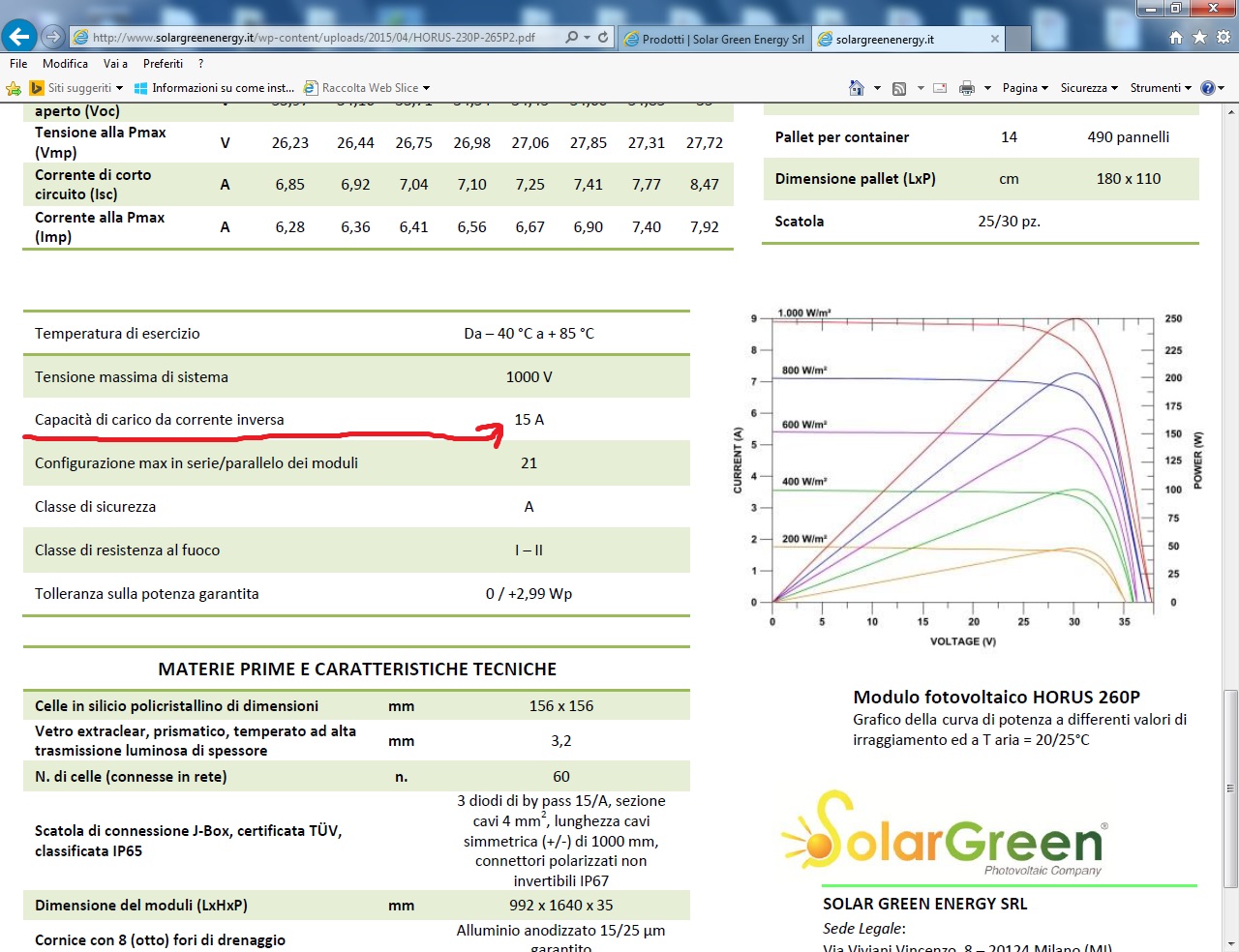Screen dimensions: 1239x952
Task: Click the '0 / +2,99 Wp' tolerance value
Action: tap(529, 594)
